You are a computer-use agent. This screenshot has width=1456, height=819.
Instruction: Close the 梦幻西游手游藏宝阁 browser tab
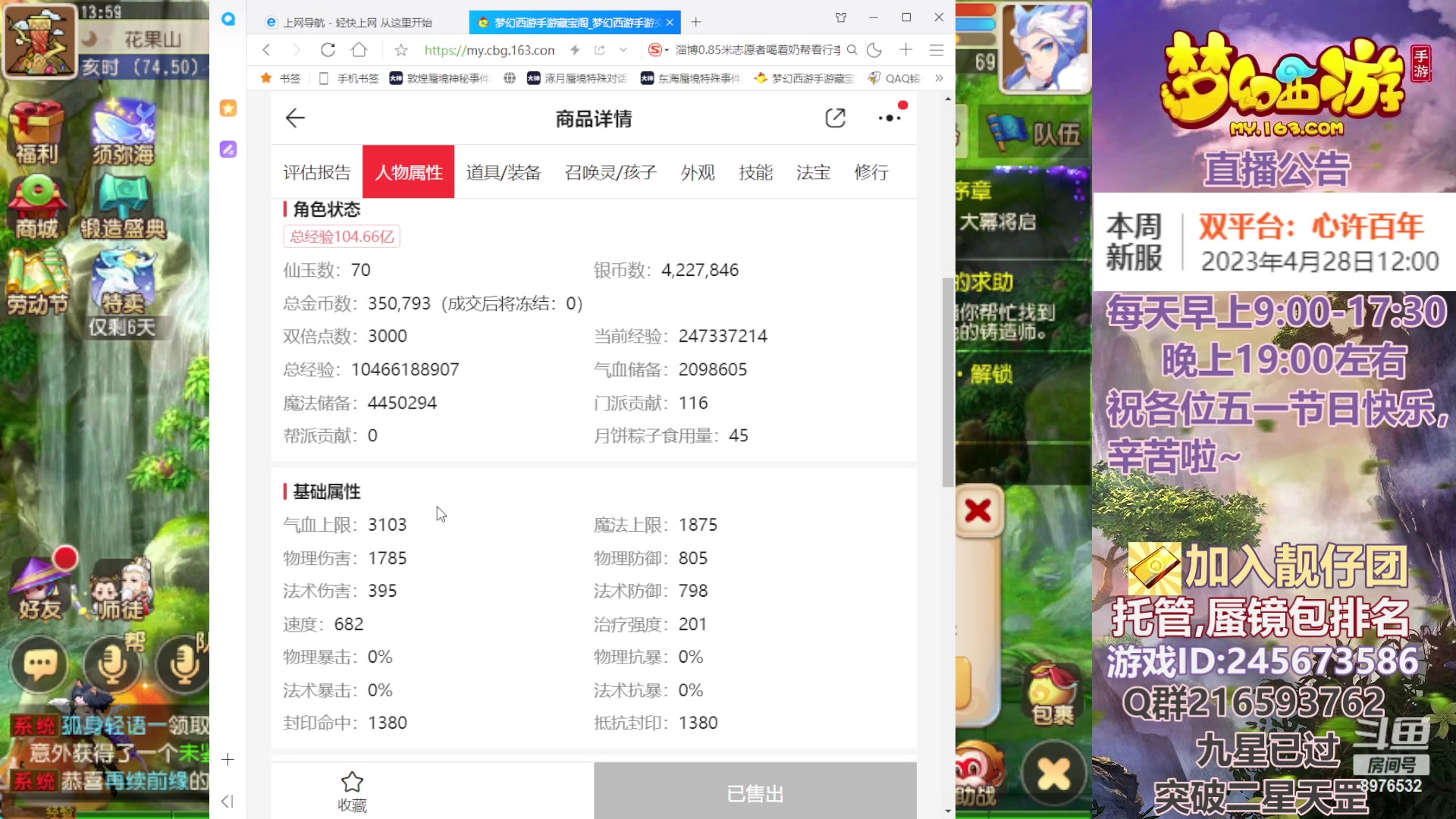670,23
